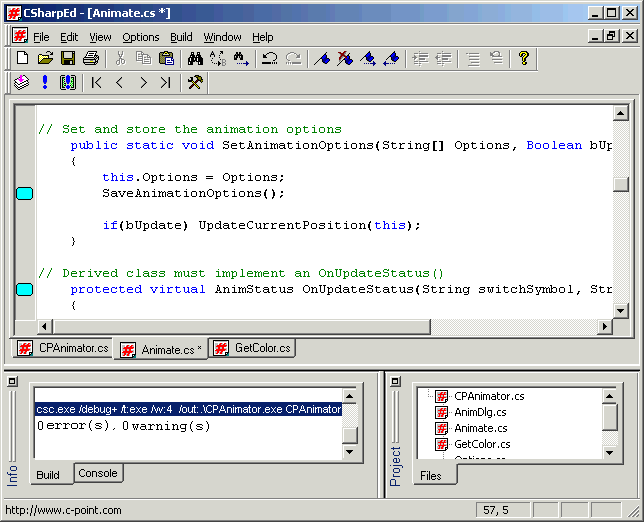Open the Build menu
The height and width of the screenshot is (522, 644).
[x=181, y=37]
